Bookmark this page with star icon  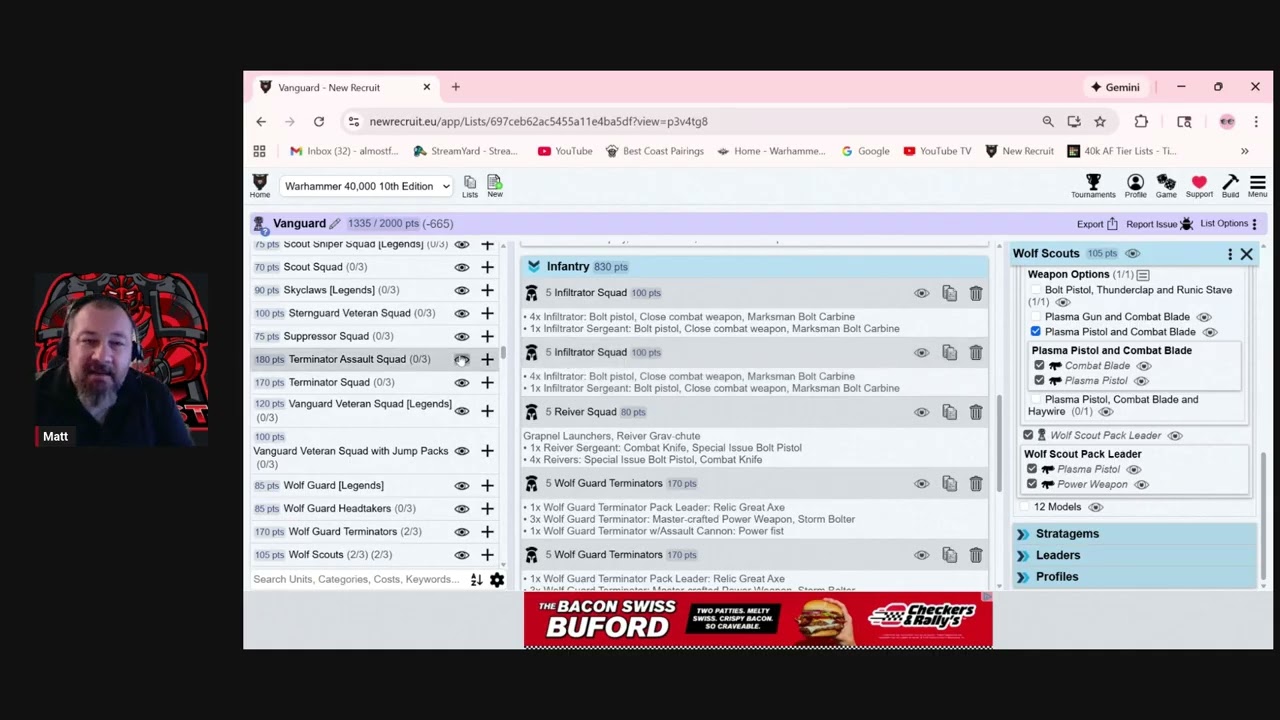coord(1100,121)
